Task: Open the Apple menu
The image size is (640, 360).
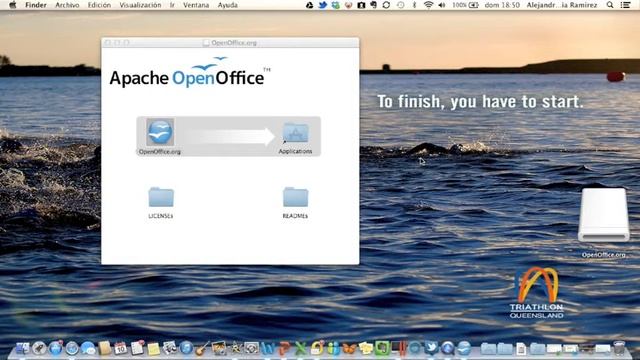Action: point(13,5)
